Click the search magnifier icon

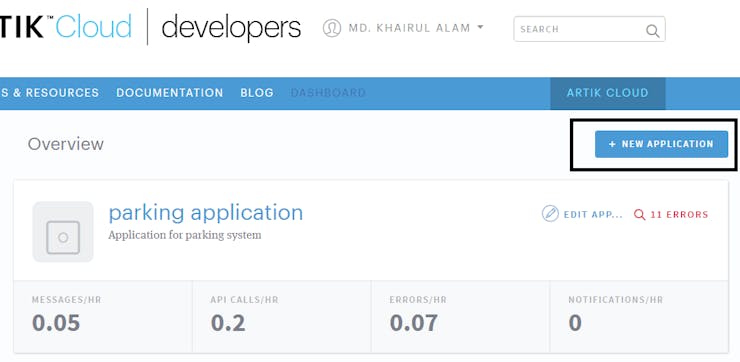(x=652, y=31)
